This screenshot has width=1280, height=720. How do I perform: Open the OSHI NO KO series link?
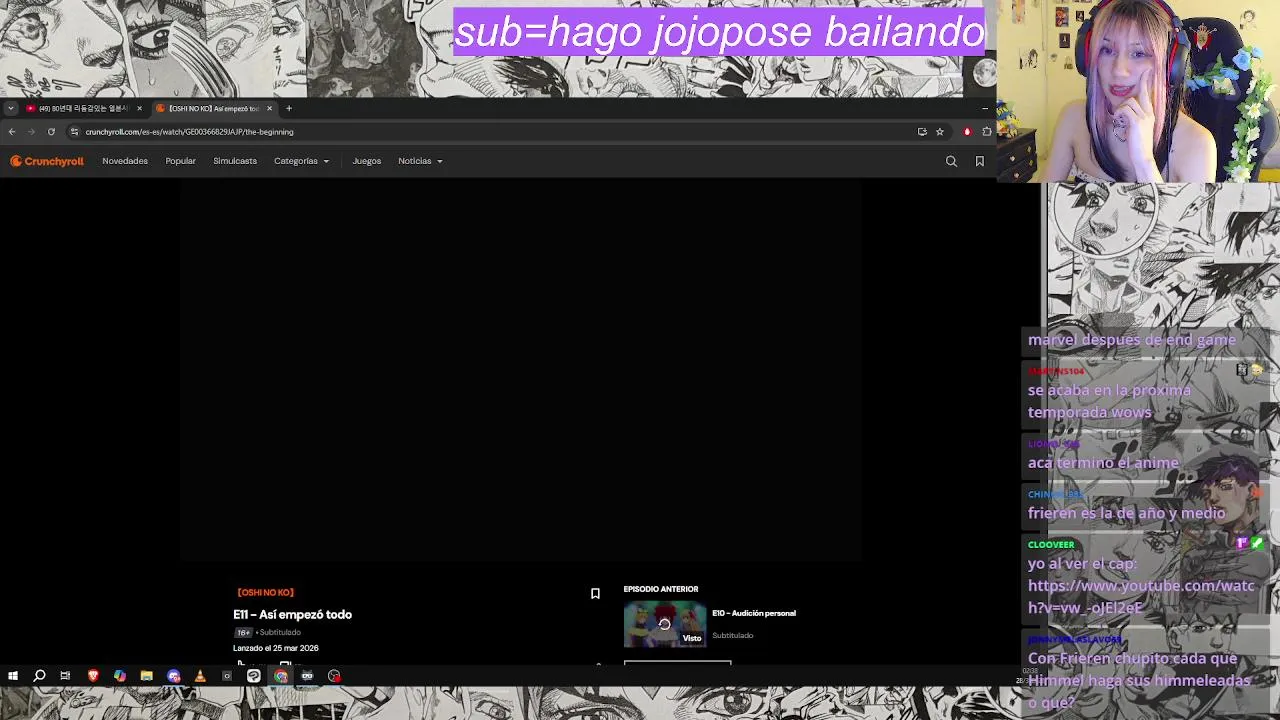tap(265, 592)
